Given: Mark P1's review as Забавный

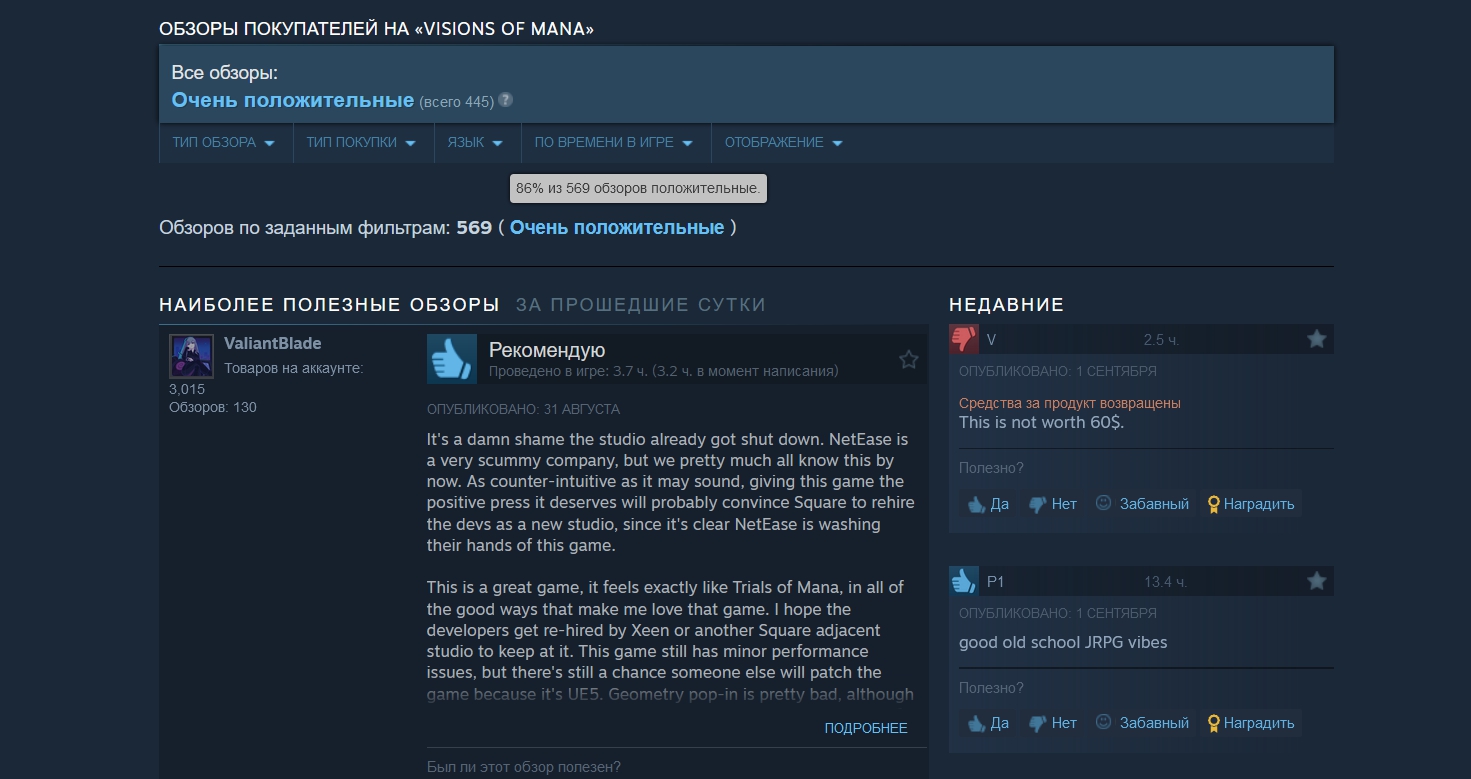Looking at the screenshot, I should pos(1143,723).
